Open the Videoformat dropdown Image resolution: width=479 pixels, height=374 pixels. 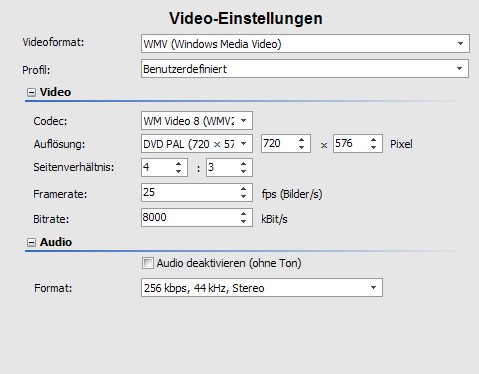(x=305, y=43)
